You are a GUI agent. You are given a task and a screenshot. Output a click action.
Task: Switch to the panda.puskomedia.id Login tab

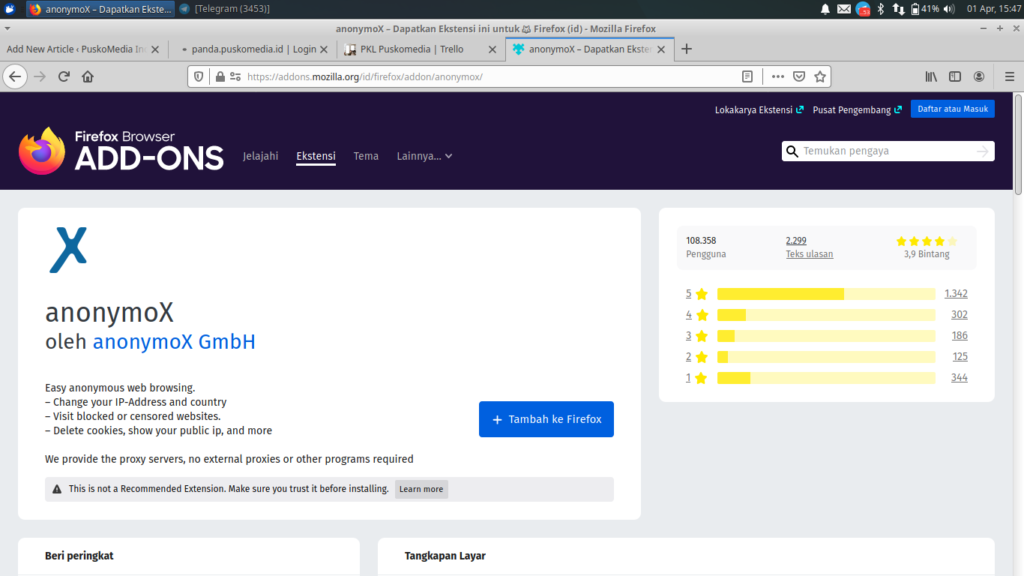(x=249, y=49)
